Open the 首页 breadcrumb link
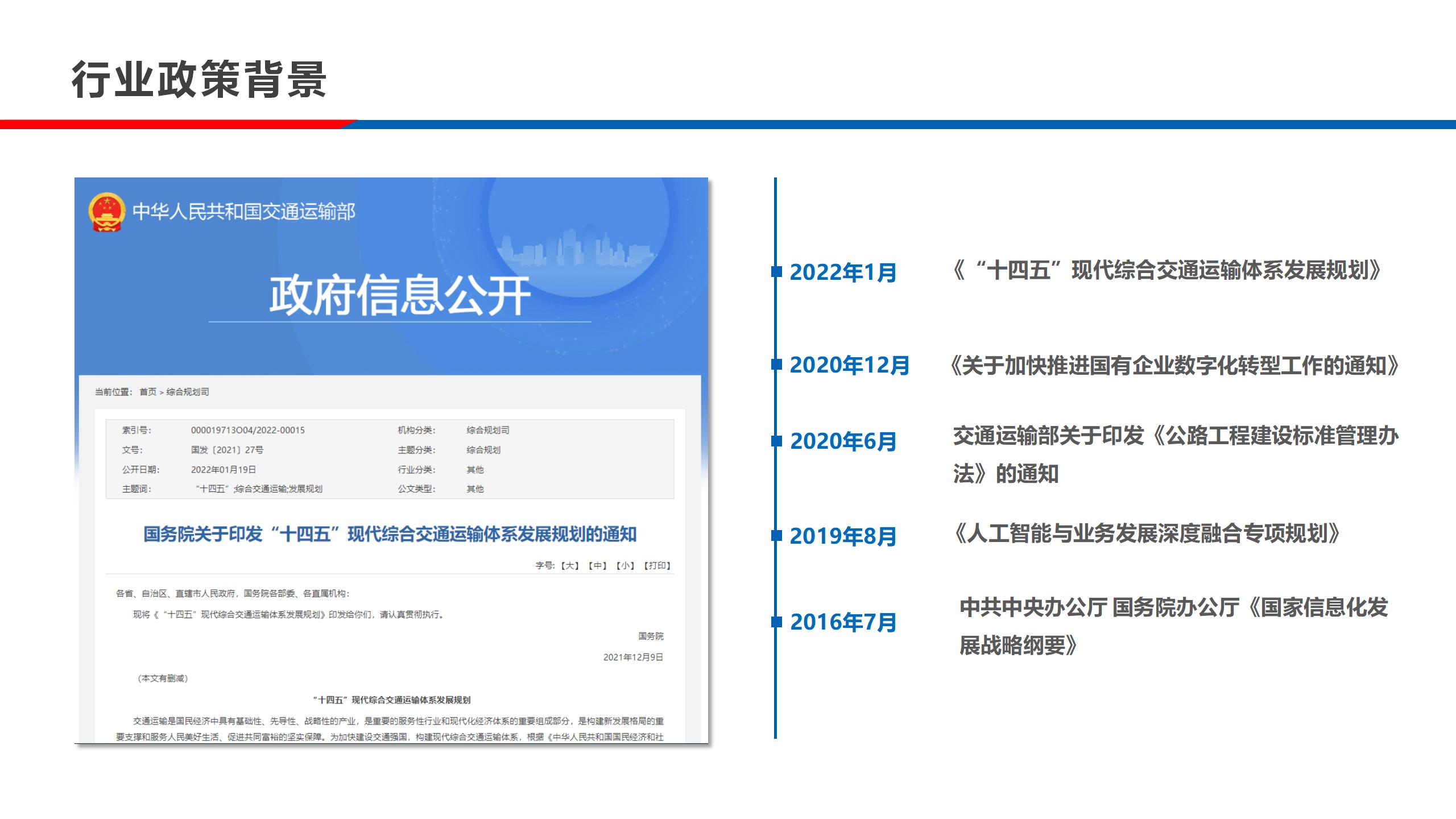The height and width of the screenshot is (819, 1456). click(148, 392)
